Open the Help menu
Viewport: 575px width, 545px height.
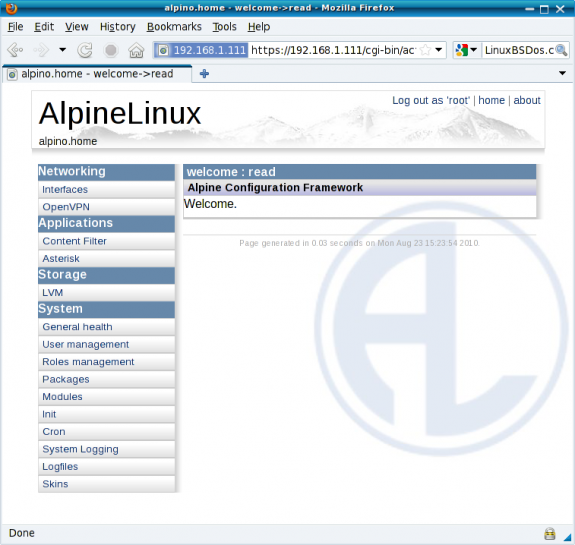pyautogui.click(x=259, y=27)
